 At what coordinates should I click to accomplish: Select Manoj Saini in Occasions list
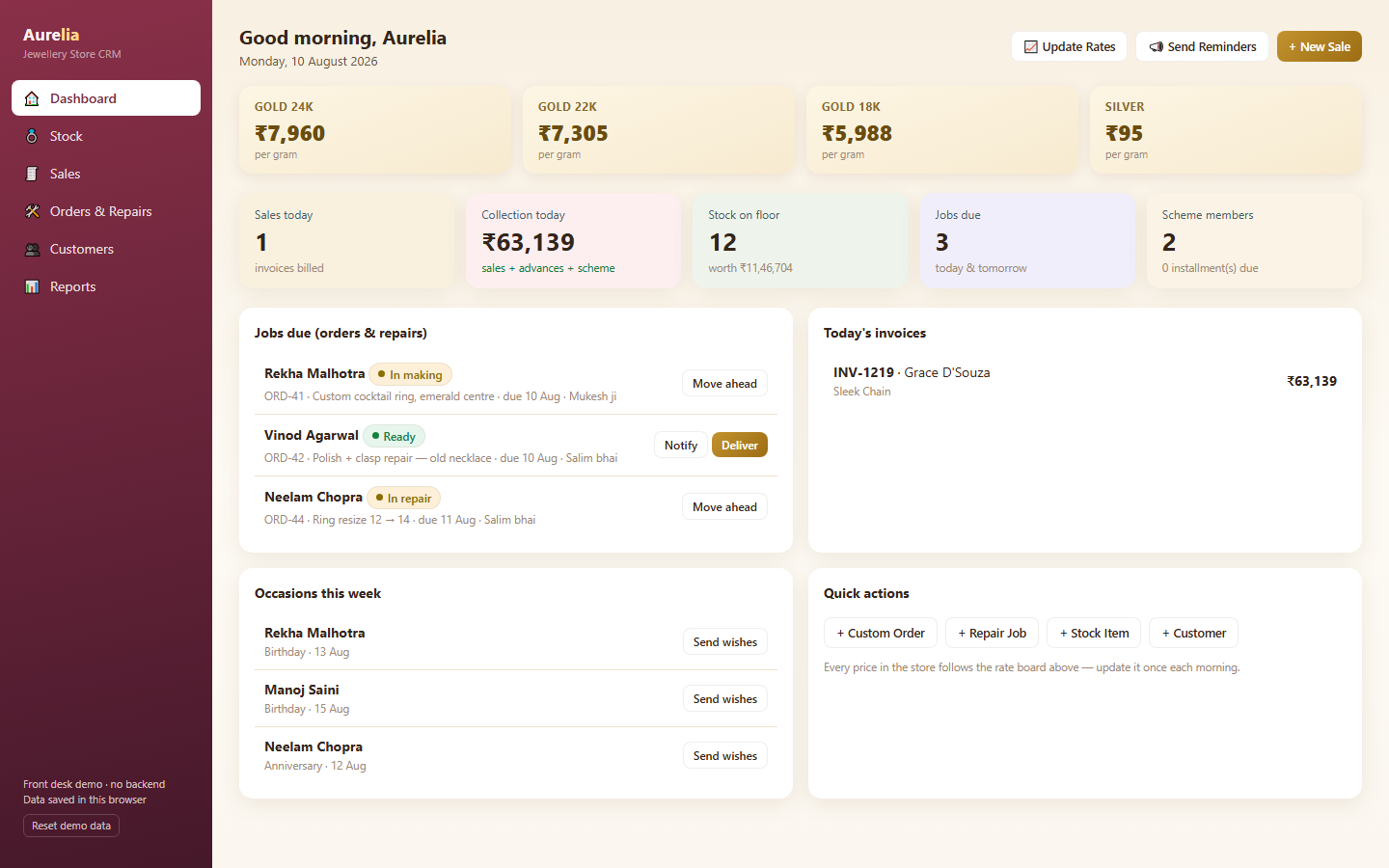(302, 690)
